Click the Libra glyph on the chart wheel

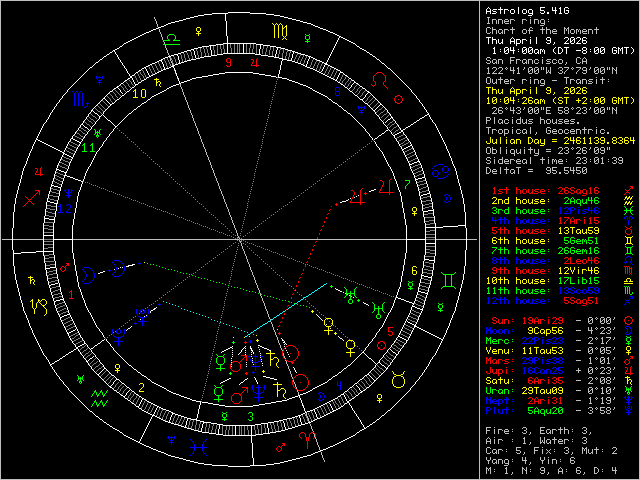[173, 37]
